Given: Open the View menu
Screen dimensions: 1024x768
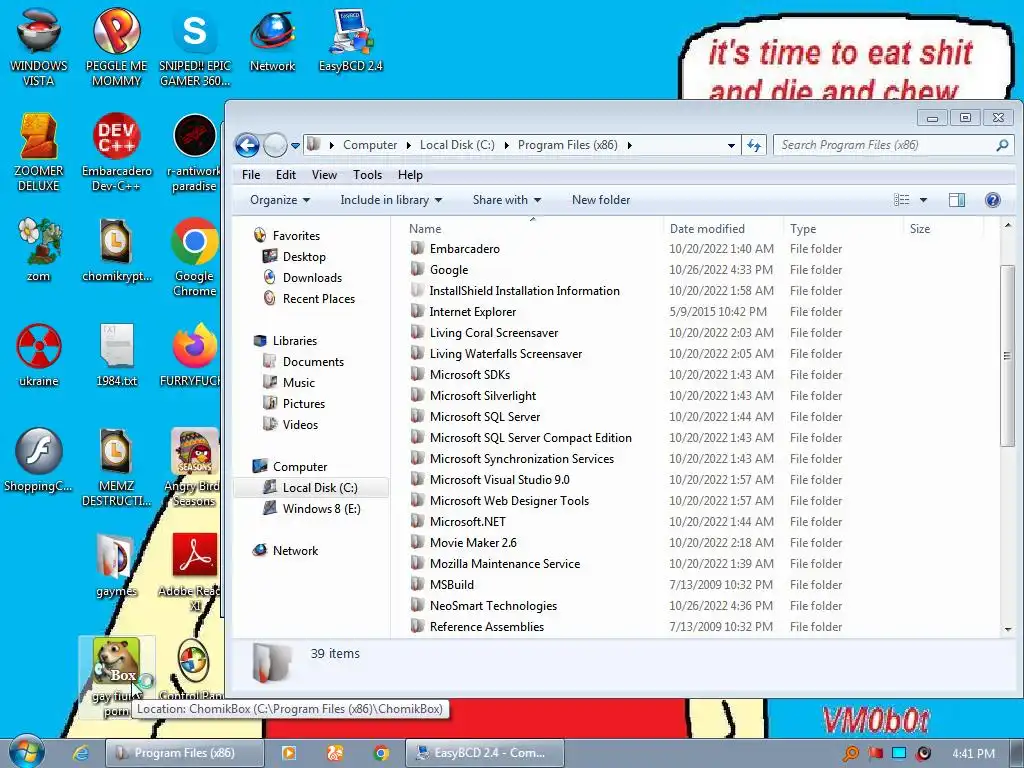Looking at the screenshot, I should tap(324, 175).
